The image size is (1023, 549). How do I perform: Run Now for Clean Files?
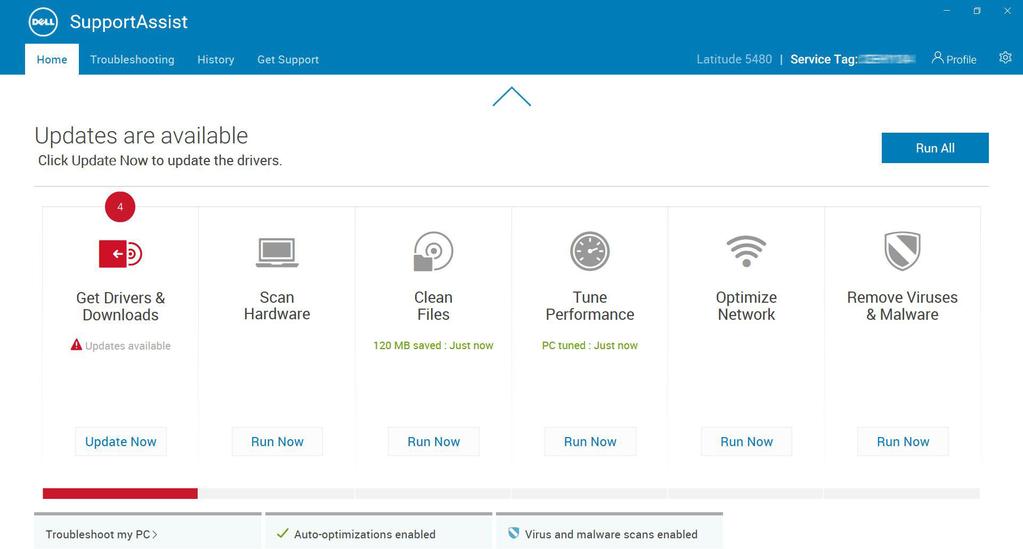tap(434, 441)
